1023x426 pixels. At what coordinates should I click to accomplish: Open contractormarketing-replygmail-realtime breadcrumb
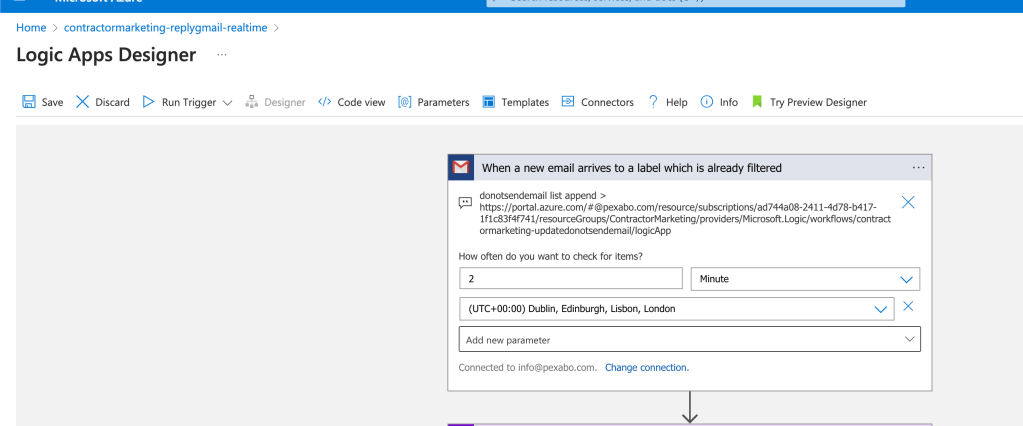coord(166,28)
